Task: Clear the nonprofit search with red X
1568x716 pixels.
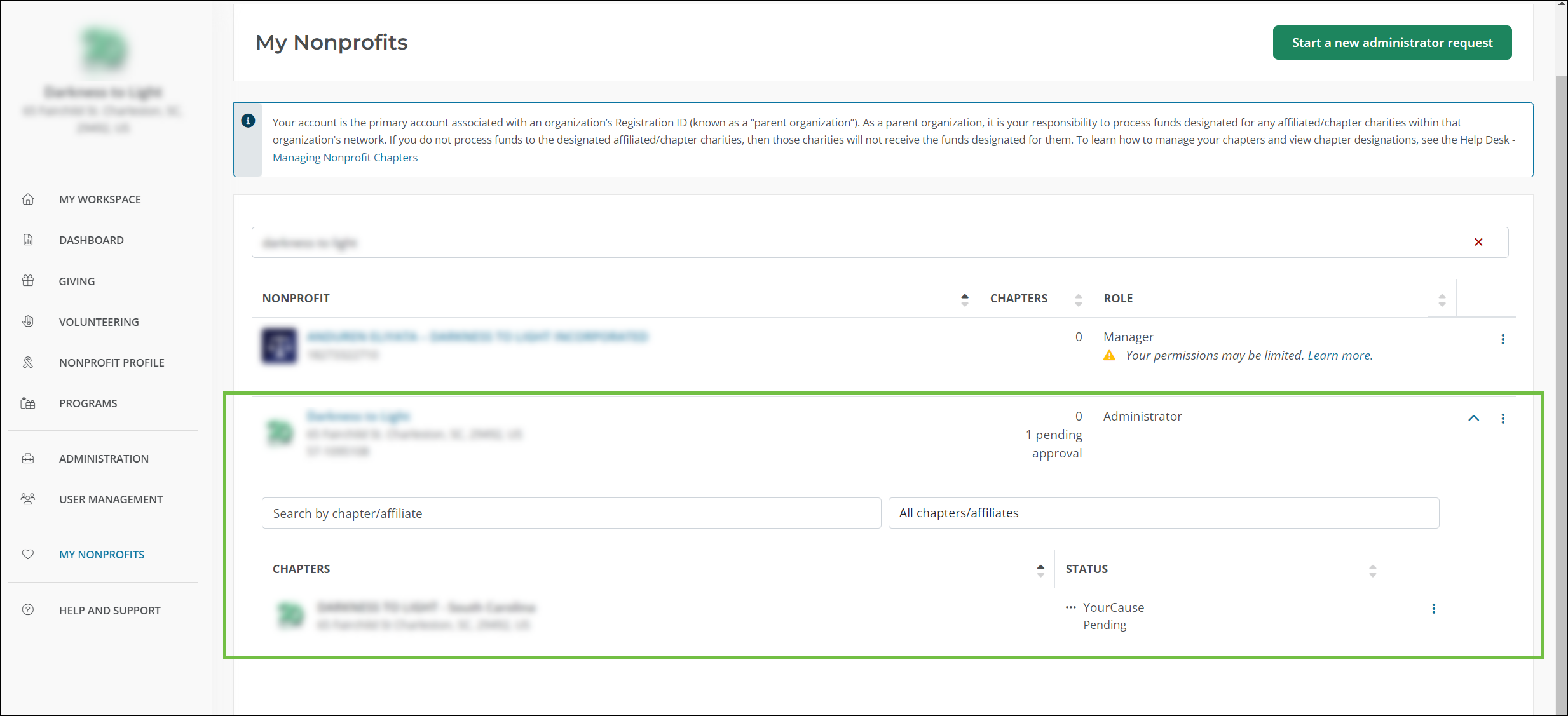Action: (1478, 242)
